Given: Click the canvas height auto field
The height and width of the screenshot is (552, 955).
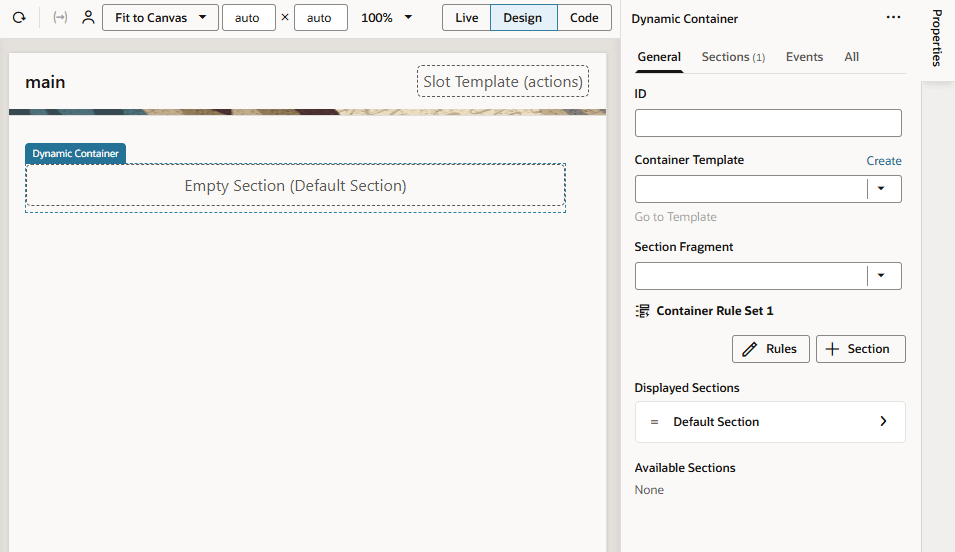Looking at the screenshot, I should [320, 18].
